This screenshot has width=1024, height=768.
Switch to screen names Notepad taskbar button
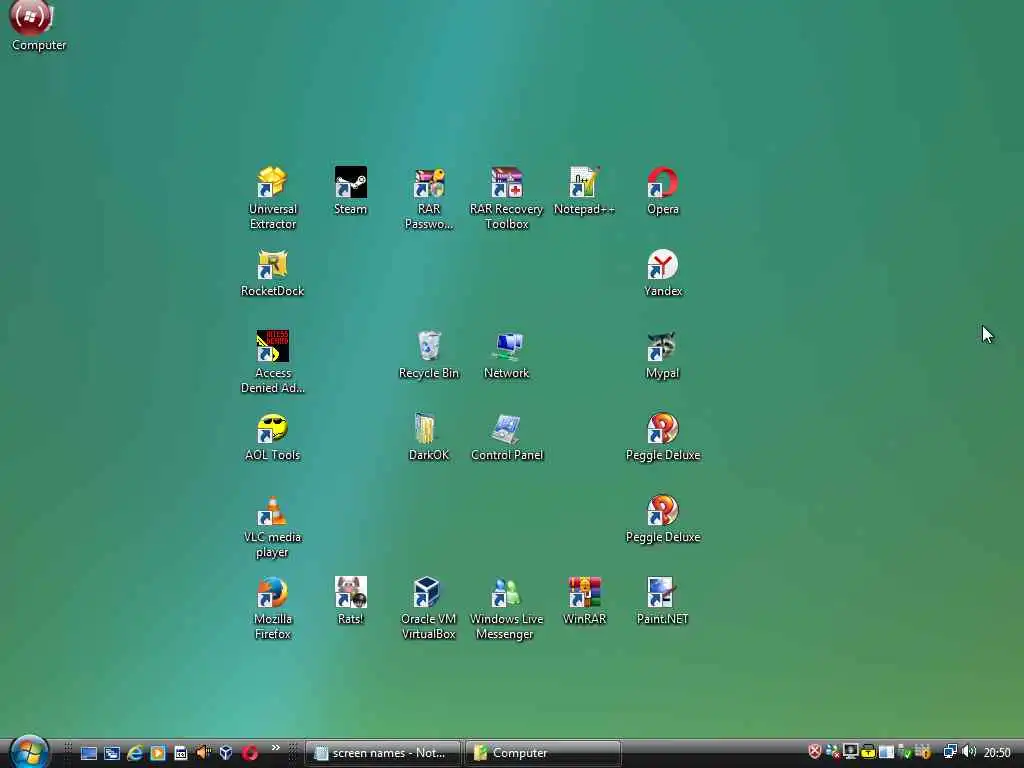tap(382, 753)
